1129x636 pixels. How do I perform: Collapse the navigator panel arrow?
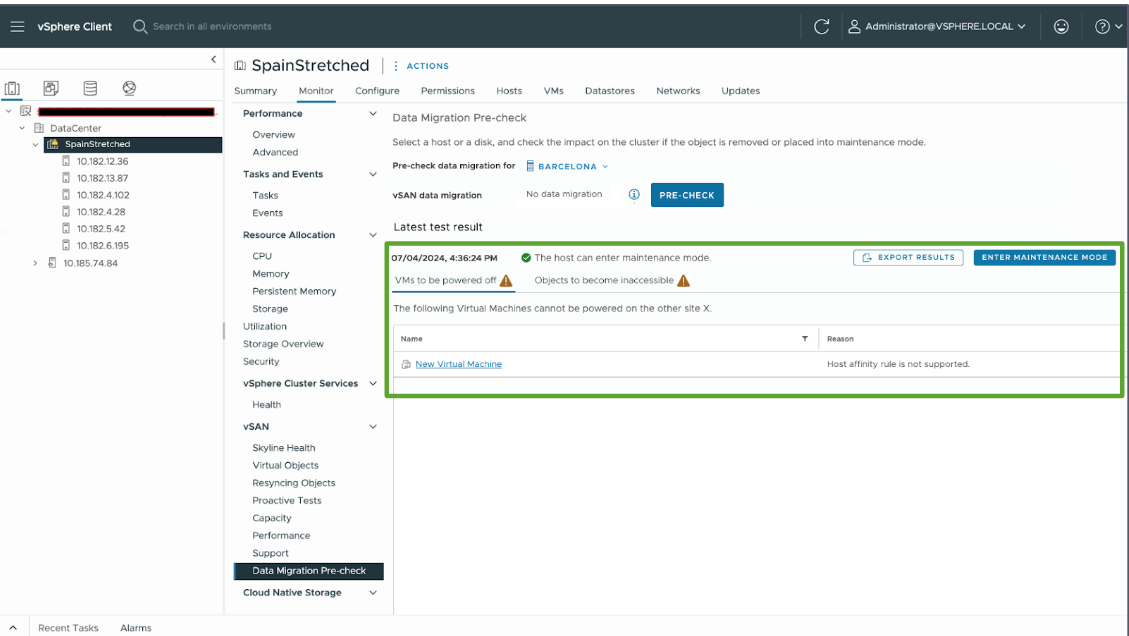214,60
